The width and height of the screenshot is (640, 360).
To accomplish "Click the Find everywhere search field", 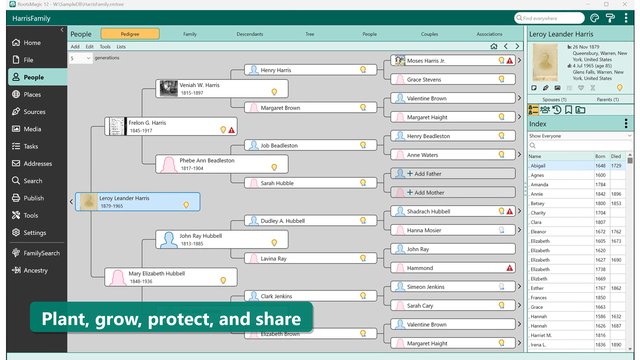I will (x=549, y=18).
